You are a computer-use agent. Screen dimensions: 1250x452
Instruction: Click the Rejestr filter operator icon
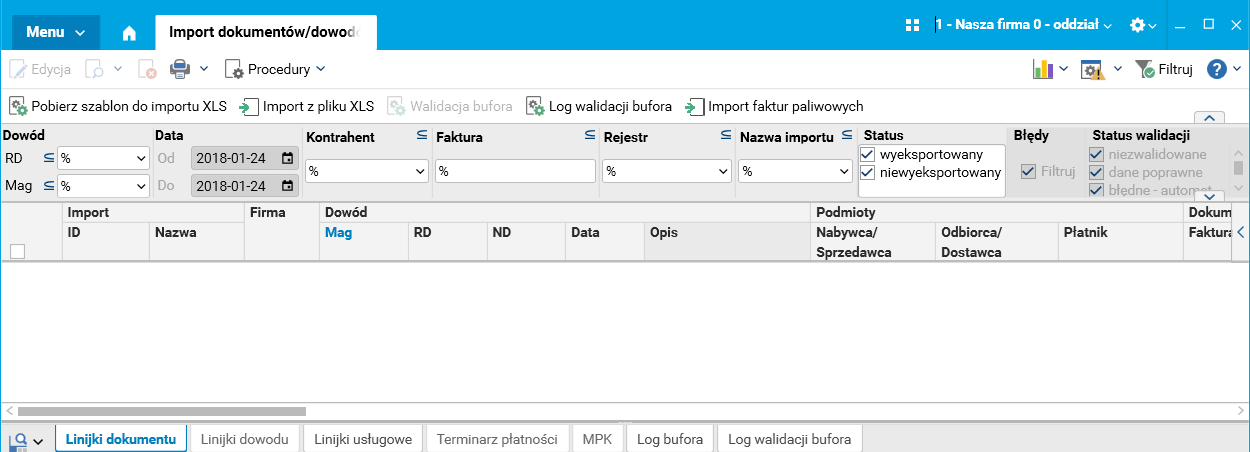click(726, 135)
